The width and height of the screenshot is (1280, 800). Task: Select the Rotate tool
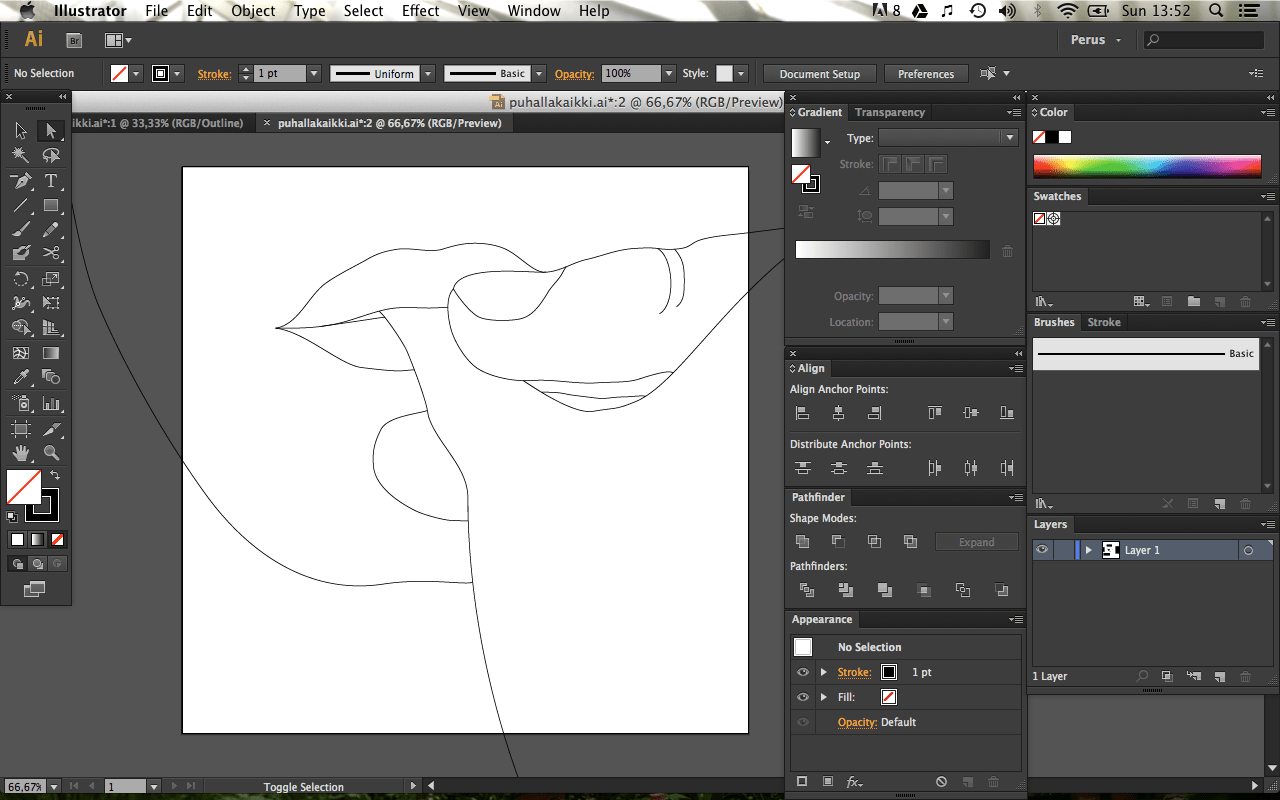[21, 279]
